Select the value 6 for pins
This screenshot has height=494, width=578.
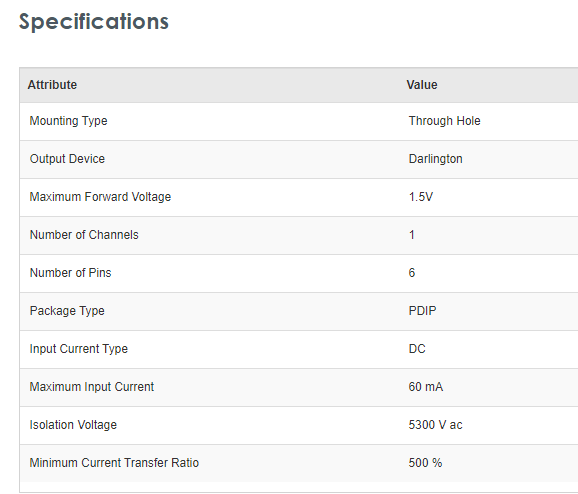[x=412, y=273]
